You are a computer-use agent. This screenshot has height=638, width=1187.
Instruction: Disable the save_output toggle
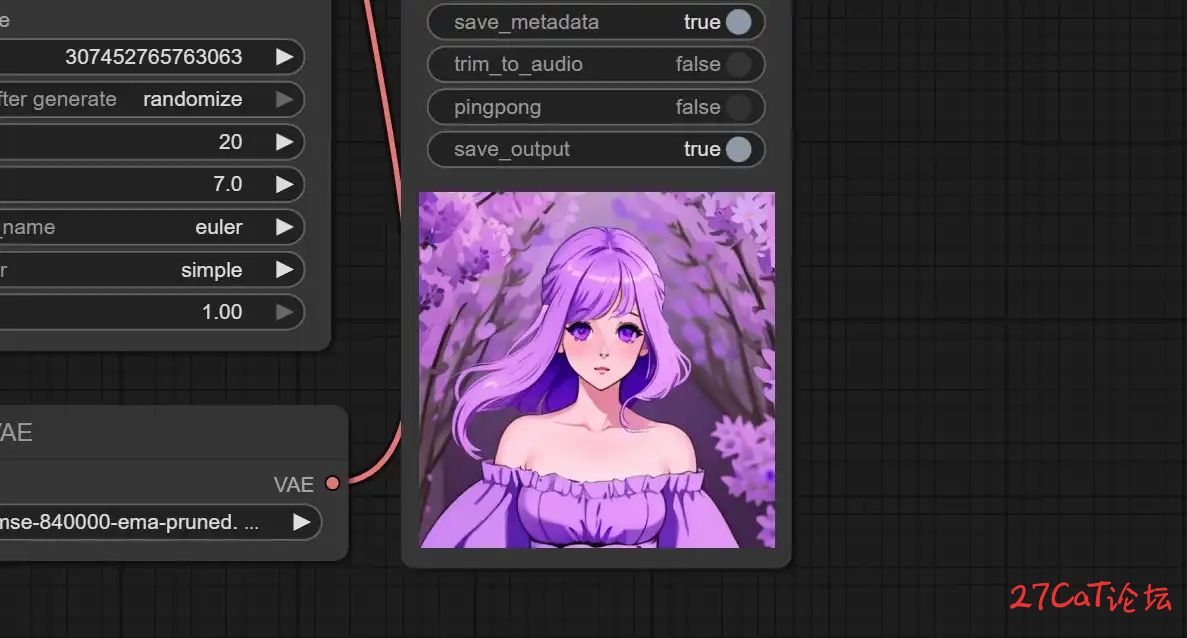point(738,150)
